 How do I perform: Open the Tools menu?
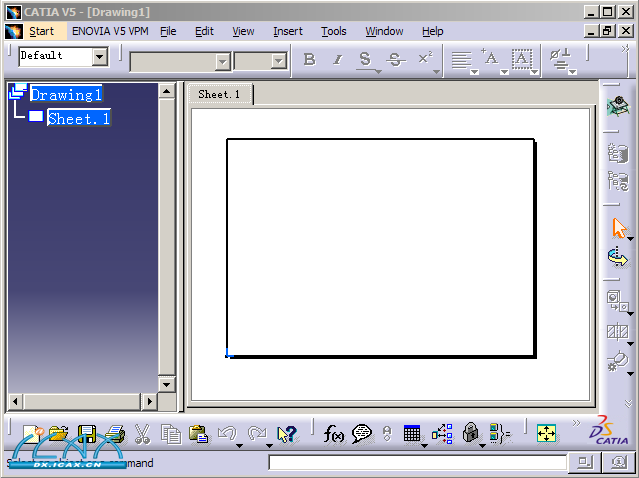coord(334,31)
